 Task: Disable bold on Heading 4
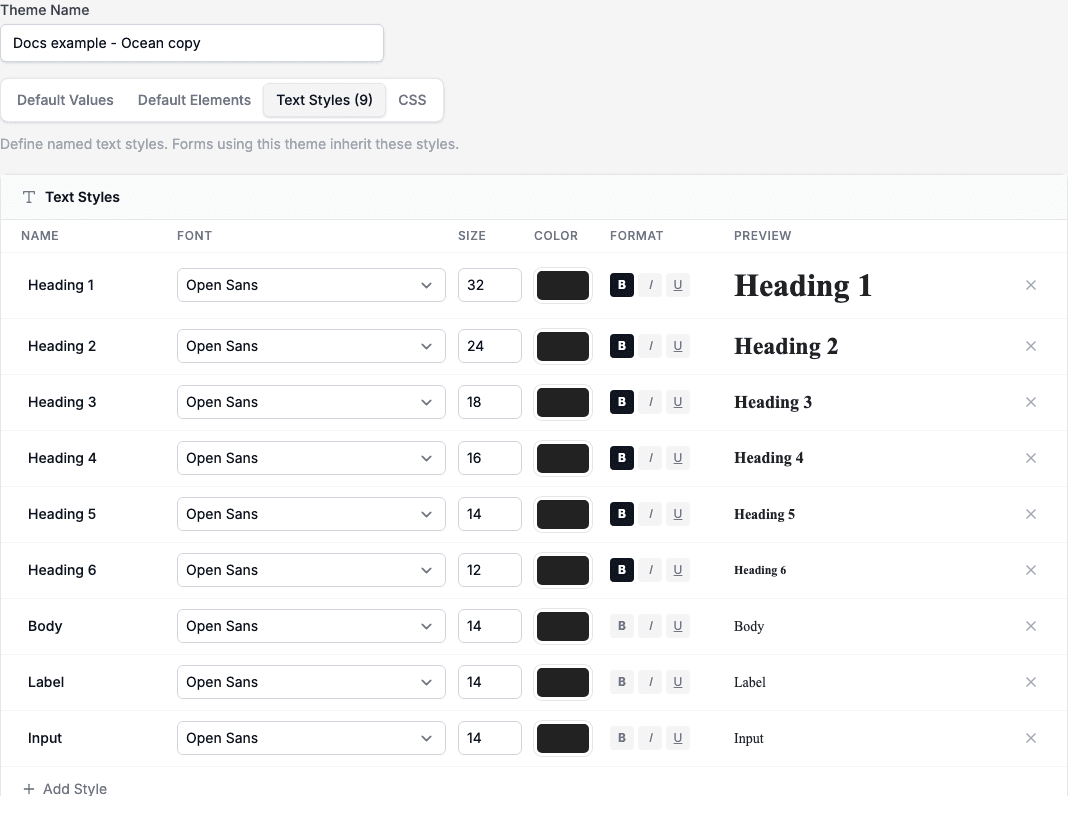point(622,458)
